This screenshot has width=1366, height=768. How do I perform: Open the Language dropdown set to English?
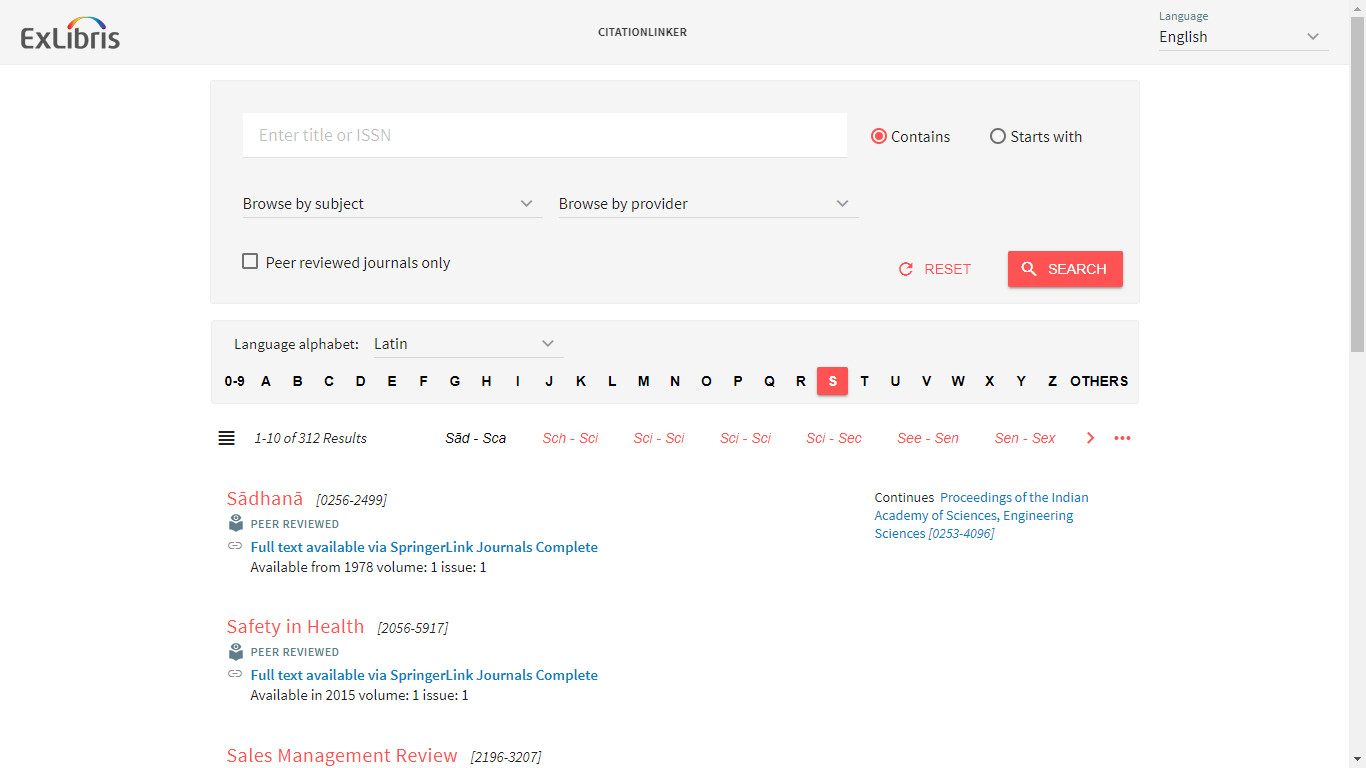click(1242, 37)
